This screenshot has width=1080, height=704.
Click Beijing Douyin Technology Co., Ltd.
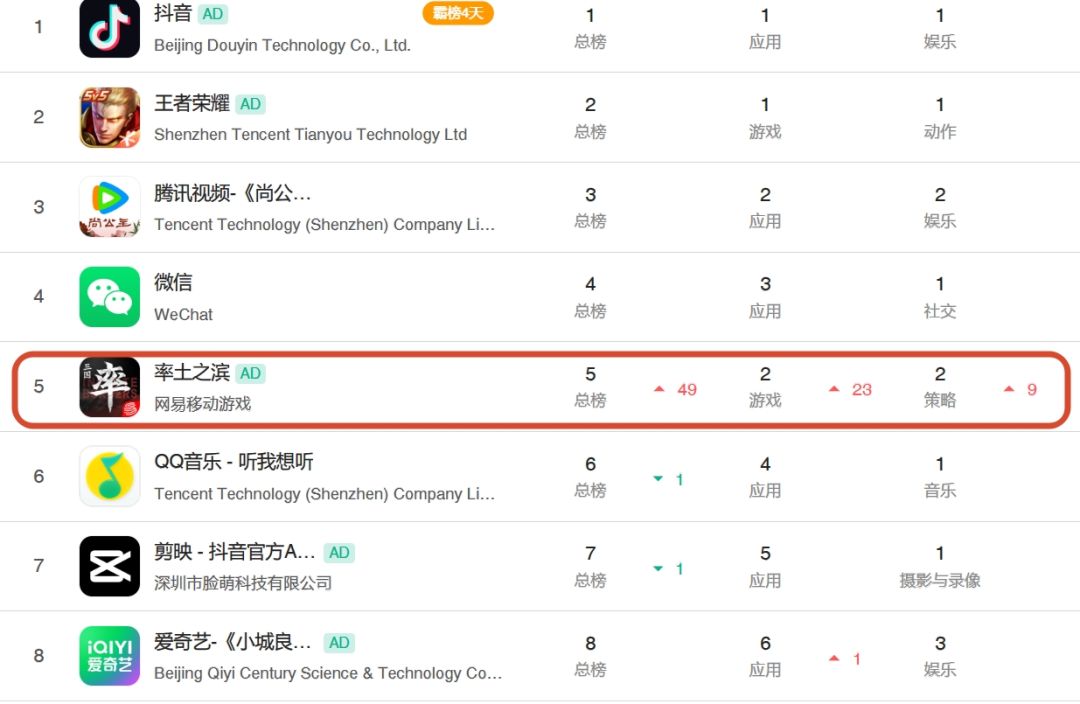coord(282,45)
